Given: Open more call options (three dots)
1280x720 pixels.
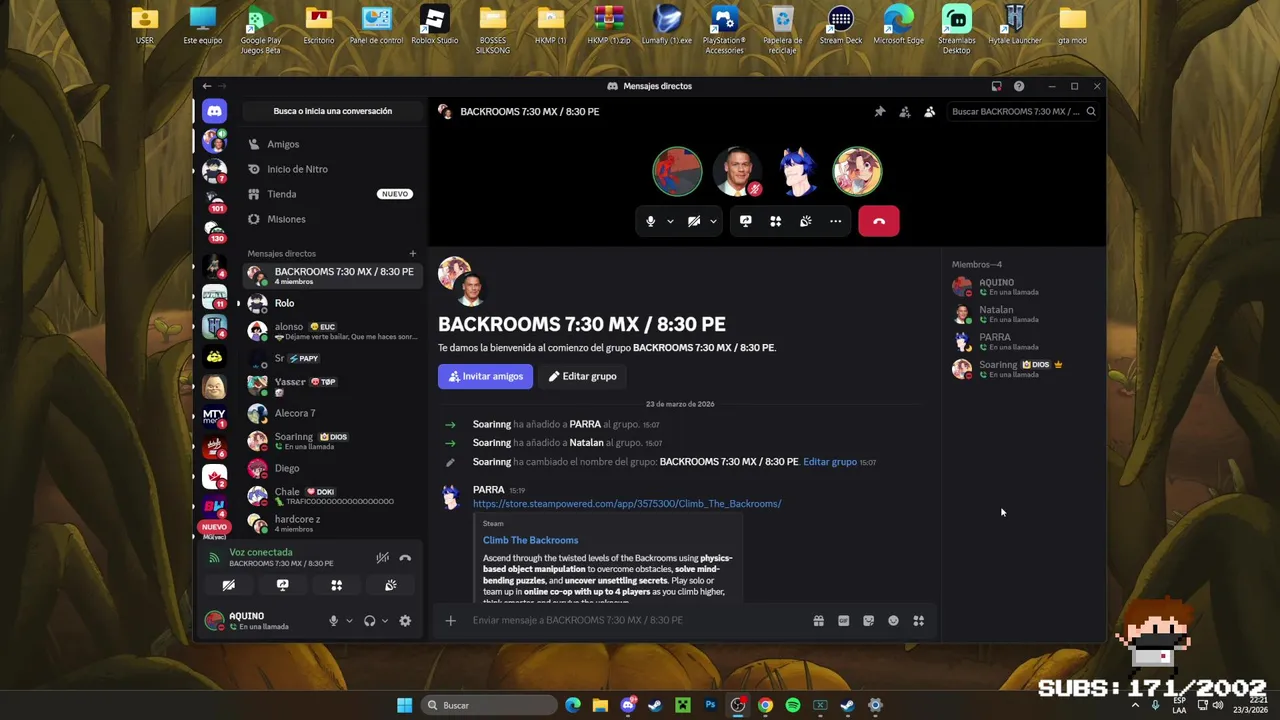Looking at the screenshot, I should (835, 221).
